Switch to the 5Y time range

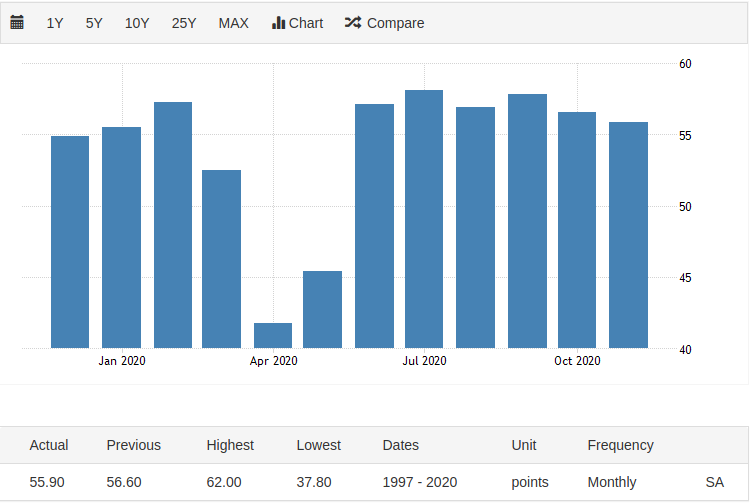94,23
